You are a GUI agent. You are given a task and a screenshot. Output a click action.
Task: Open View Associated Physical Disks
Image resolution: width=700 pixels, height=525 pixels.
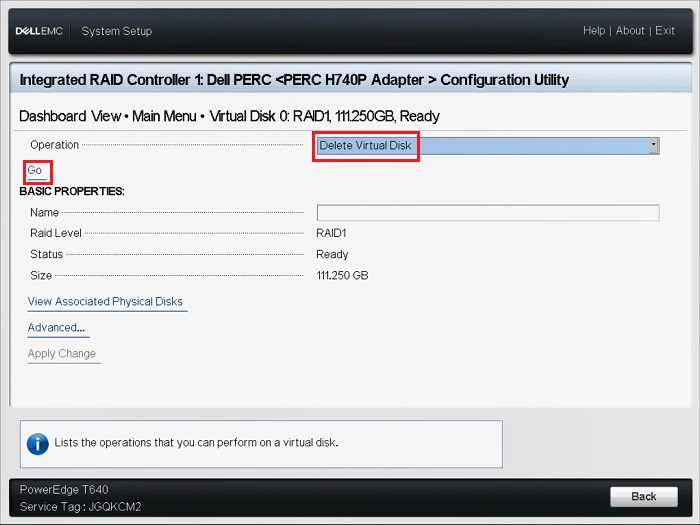(105, 301)
